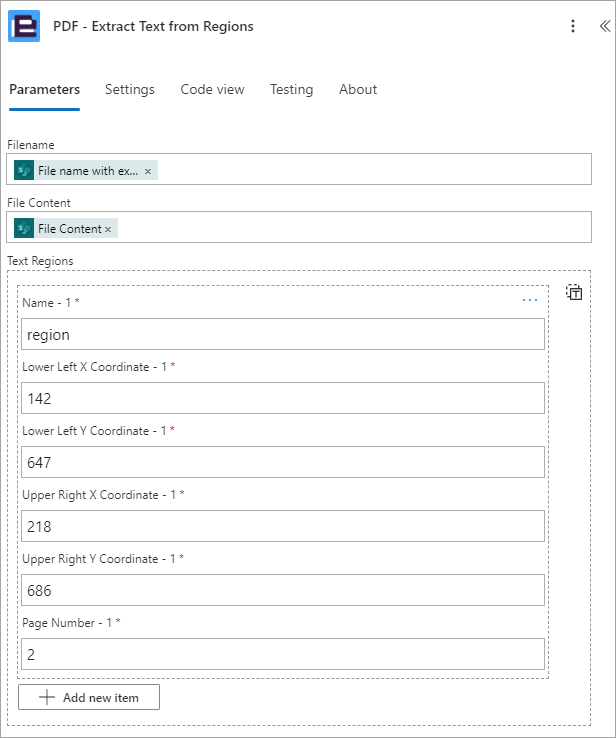The image size is (616, 738).
Task: Go to the Testing tab
Action: pos(291,89)
